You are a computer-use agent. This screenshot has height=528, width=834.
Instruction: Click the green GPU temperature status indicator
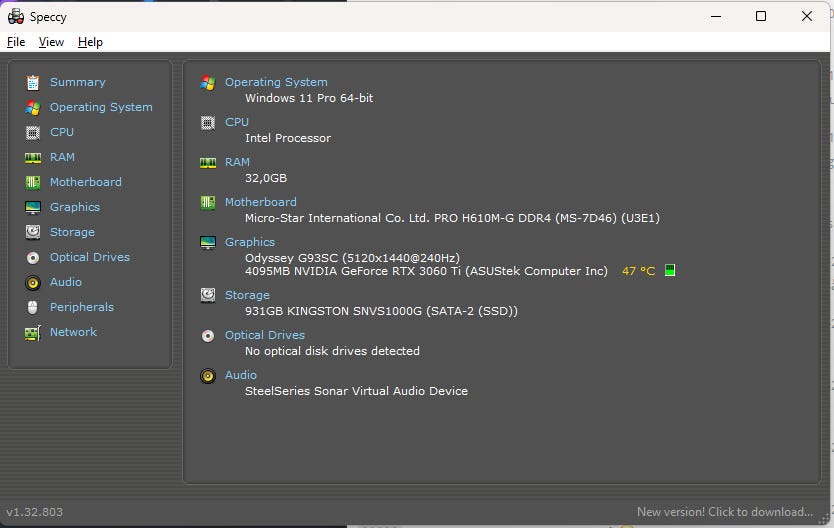[x=670, y=271]
